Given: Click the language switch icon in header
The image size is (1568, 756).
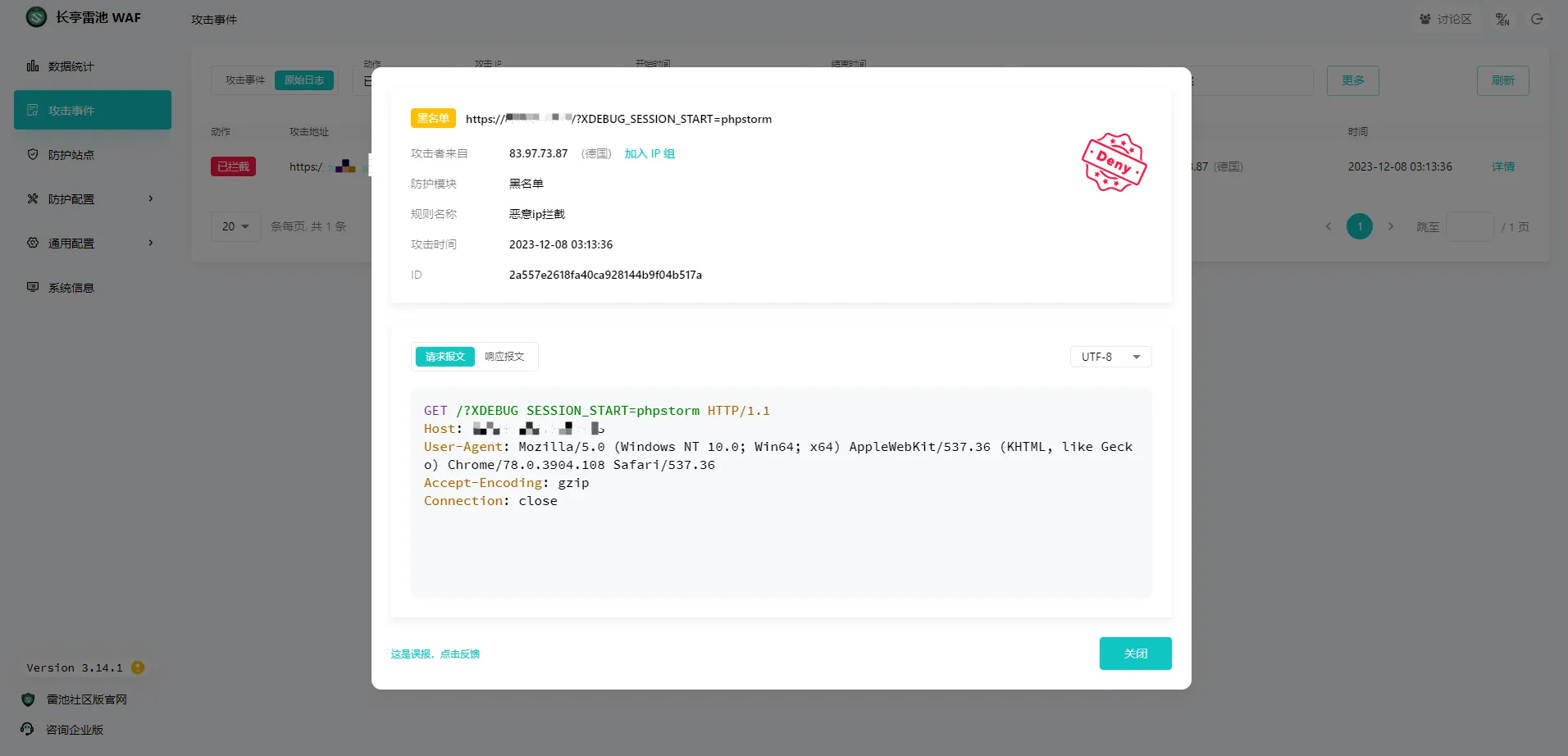Looking at the screenshot, I should [1502, 19].
